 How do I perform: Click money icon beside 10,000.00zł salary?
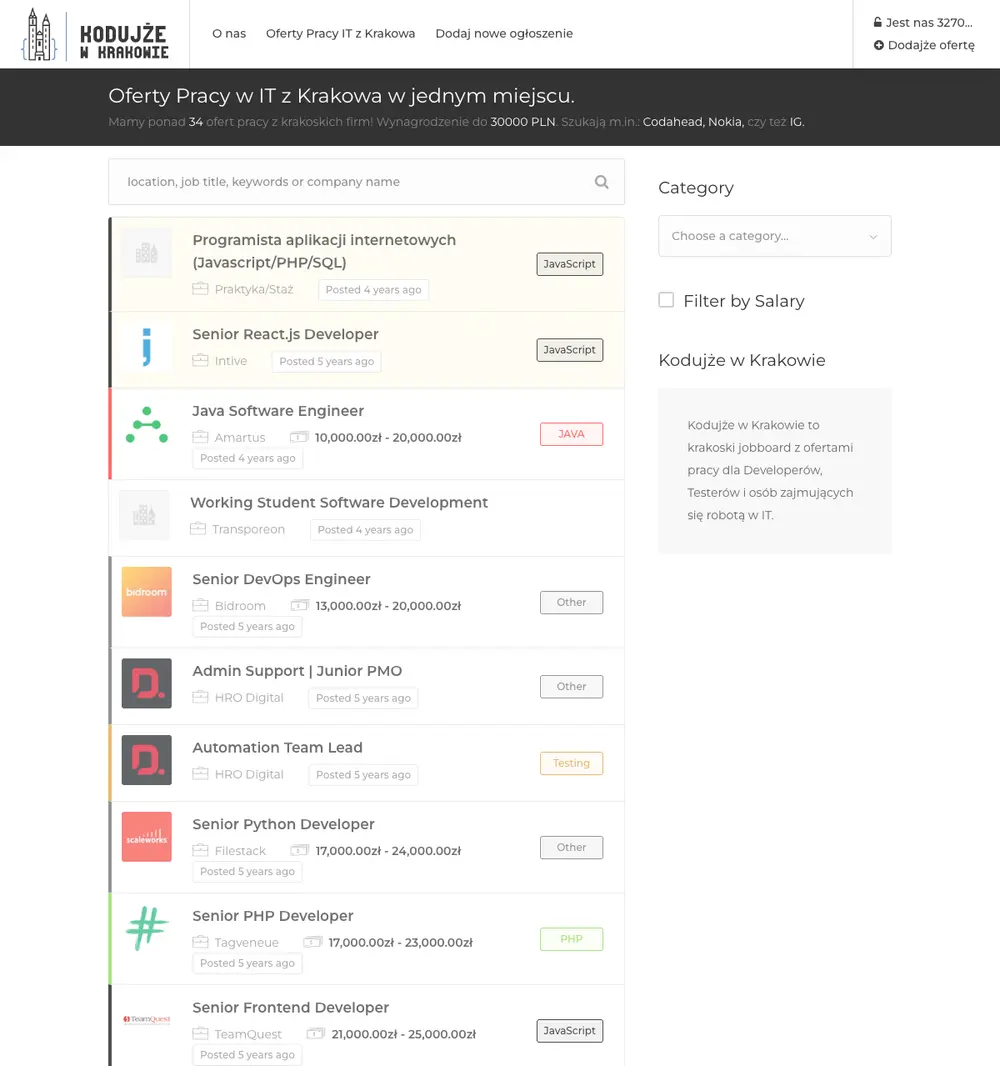pos(299,437)
